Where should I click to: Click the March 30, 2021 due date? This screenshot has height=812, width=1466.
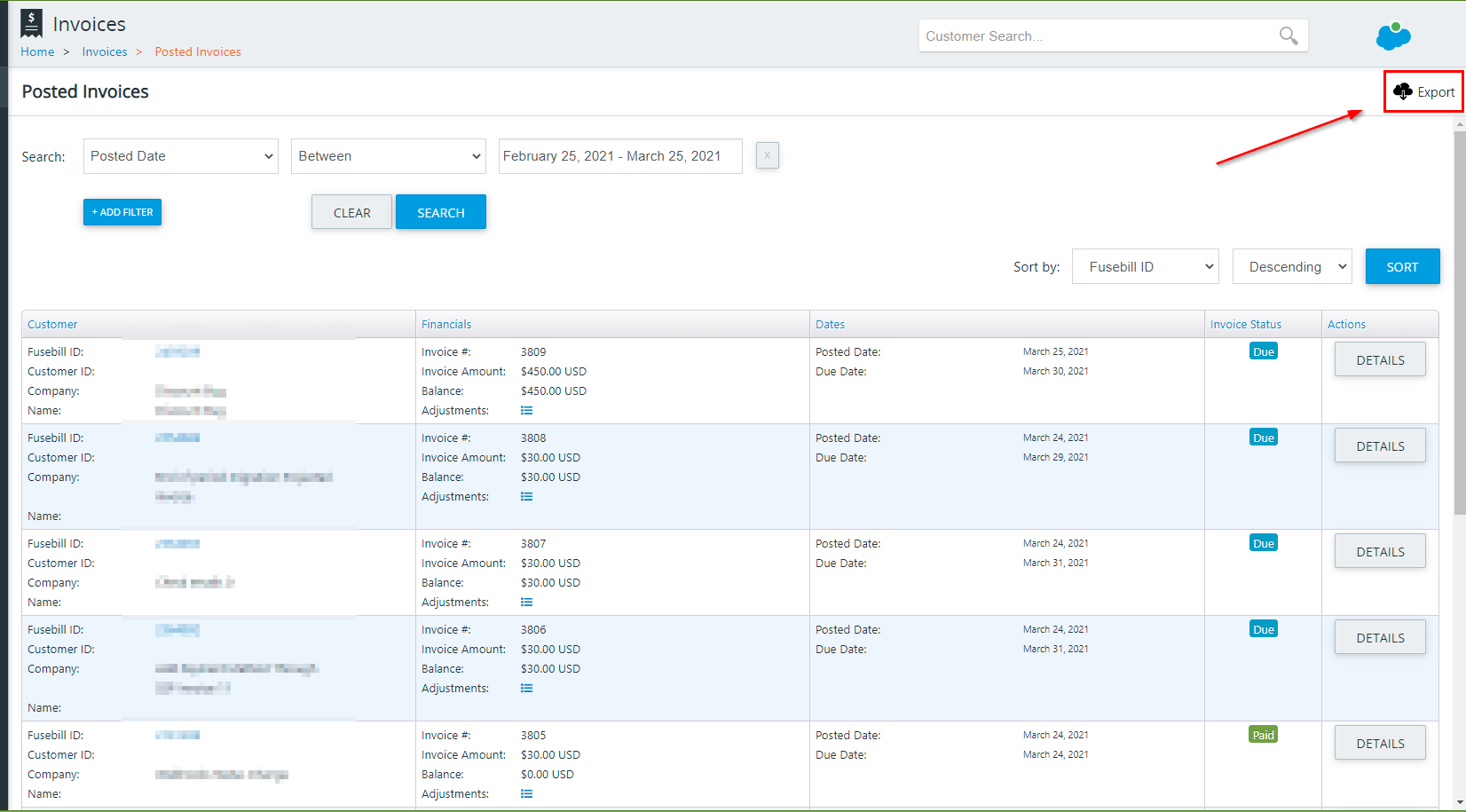click(1056, 372)
